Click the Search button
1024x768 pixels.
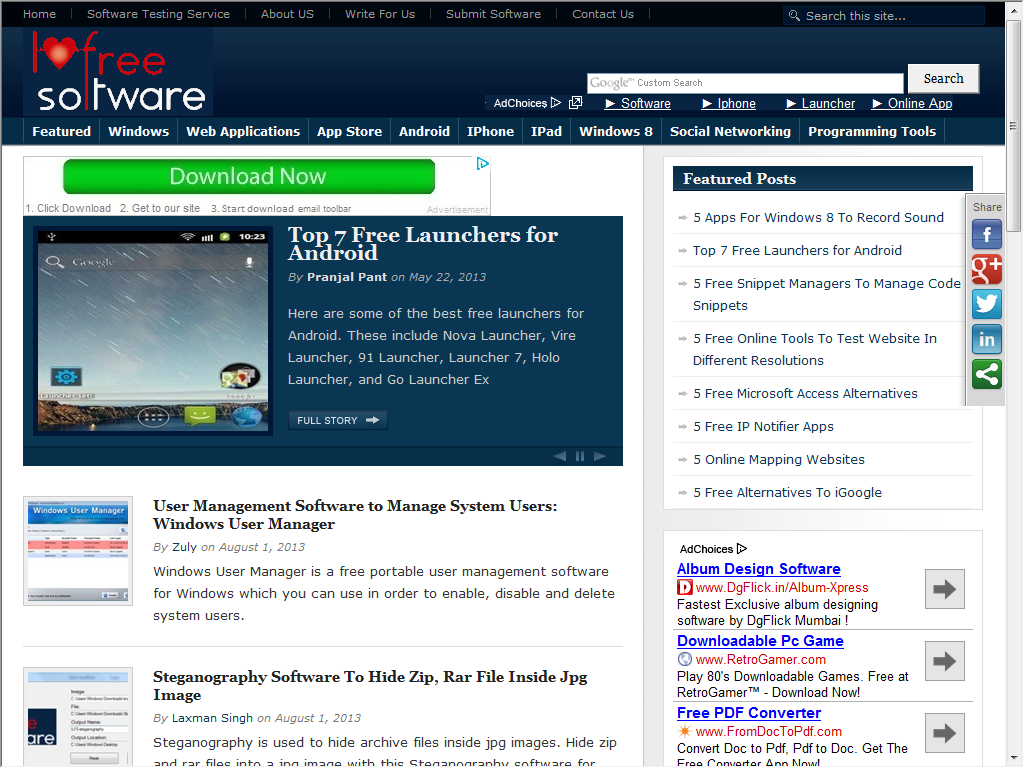[943, 78]
